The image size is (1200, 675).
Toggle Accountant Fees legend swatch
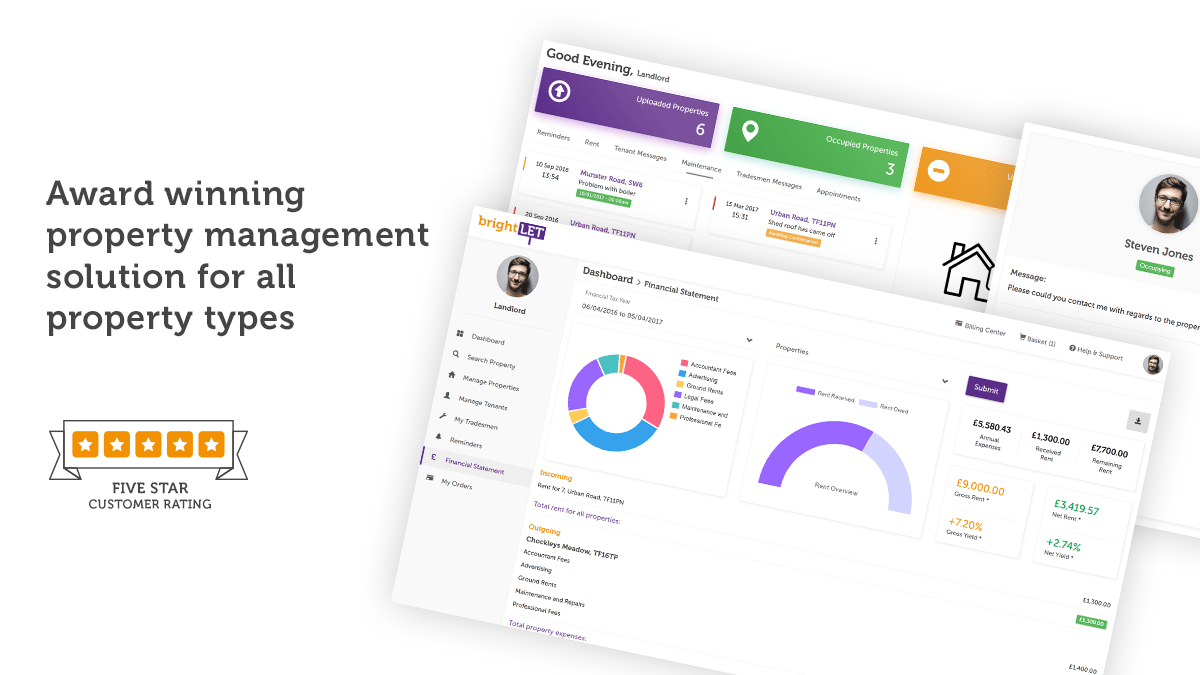click(x=684, y=362)
